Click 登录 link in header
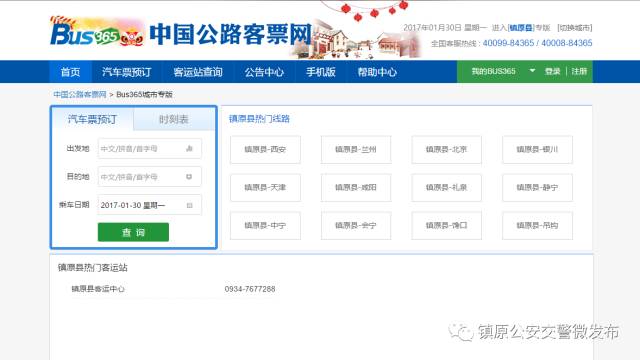The height and width of the screenshot is (360, 640). [x=552, y=71]
